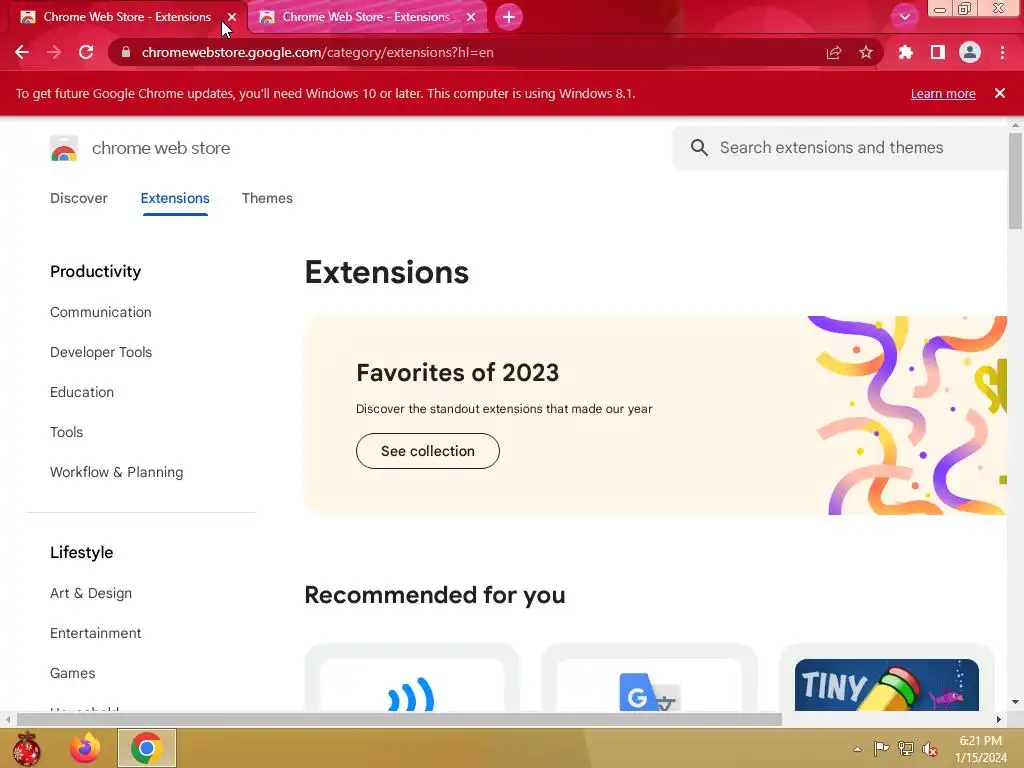Browse the Education category
1024x768 pixels.
[82, 392]
